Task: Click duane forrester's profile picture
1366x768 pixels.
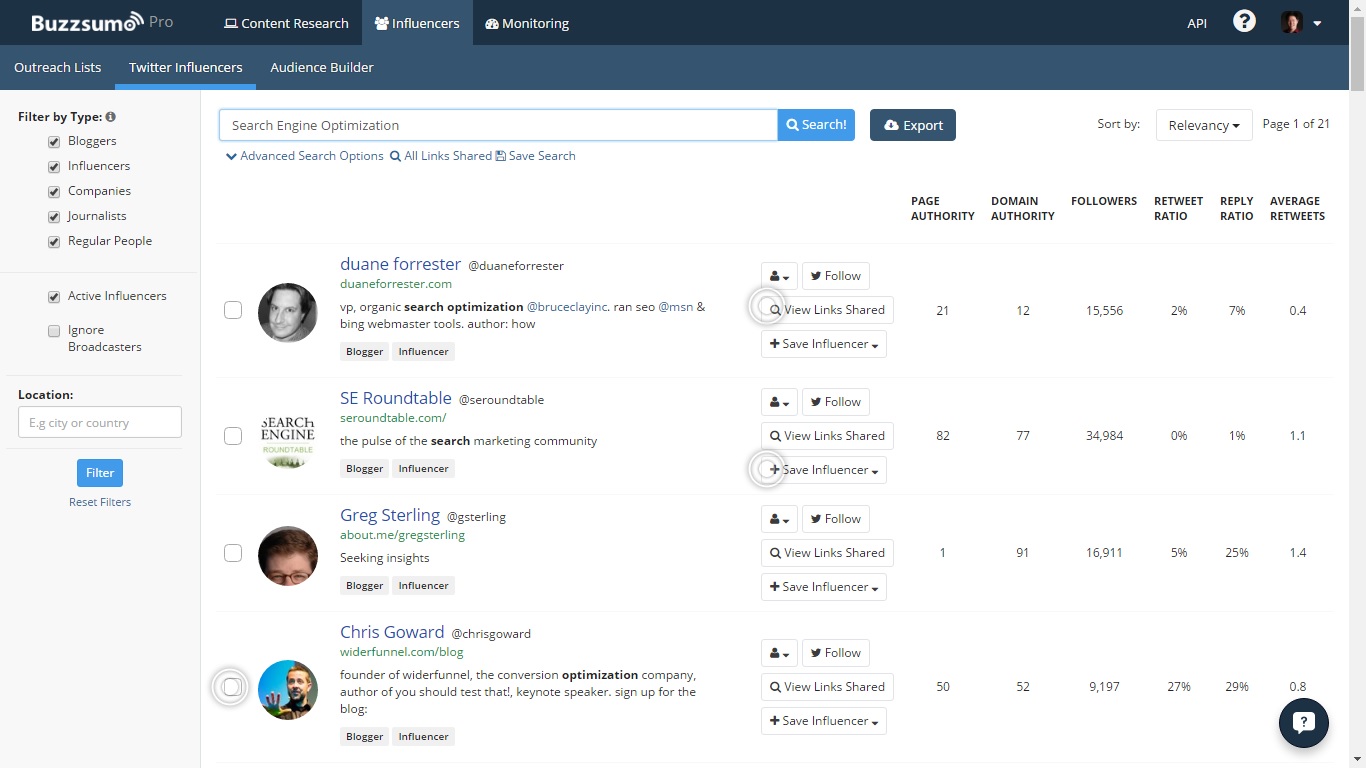Action: click(288, 312)
